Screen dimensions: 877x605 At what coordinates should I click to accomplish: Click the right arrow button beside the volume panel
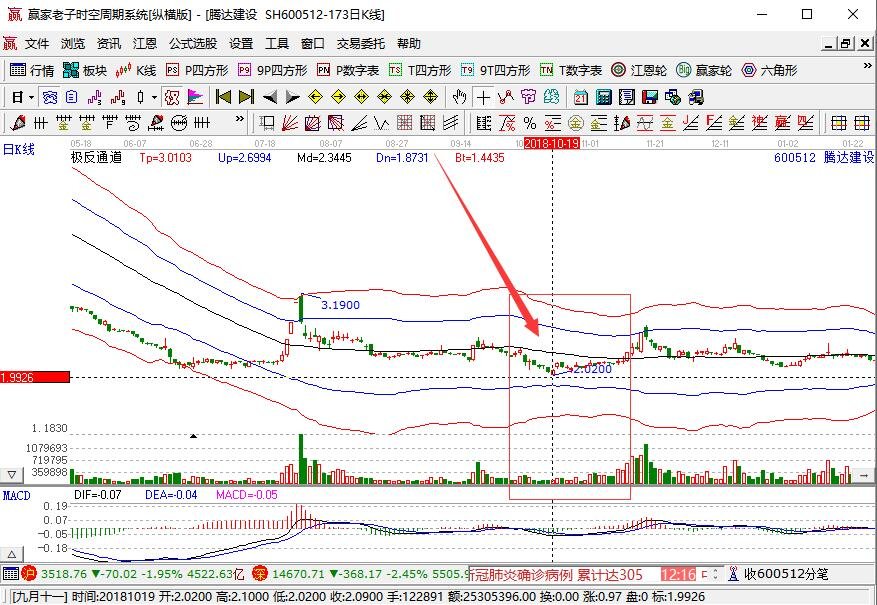coord(864,475)
